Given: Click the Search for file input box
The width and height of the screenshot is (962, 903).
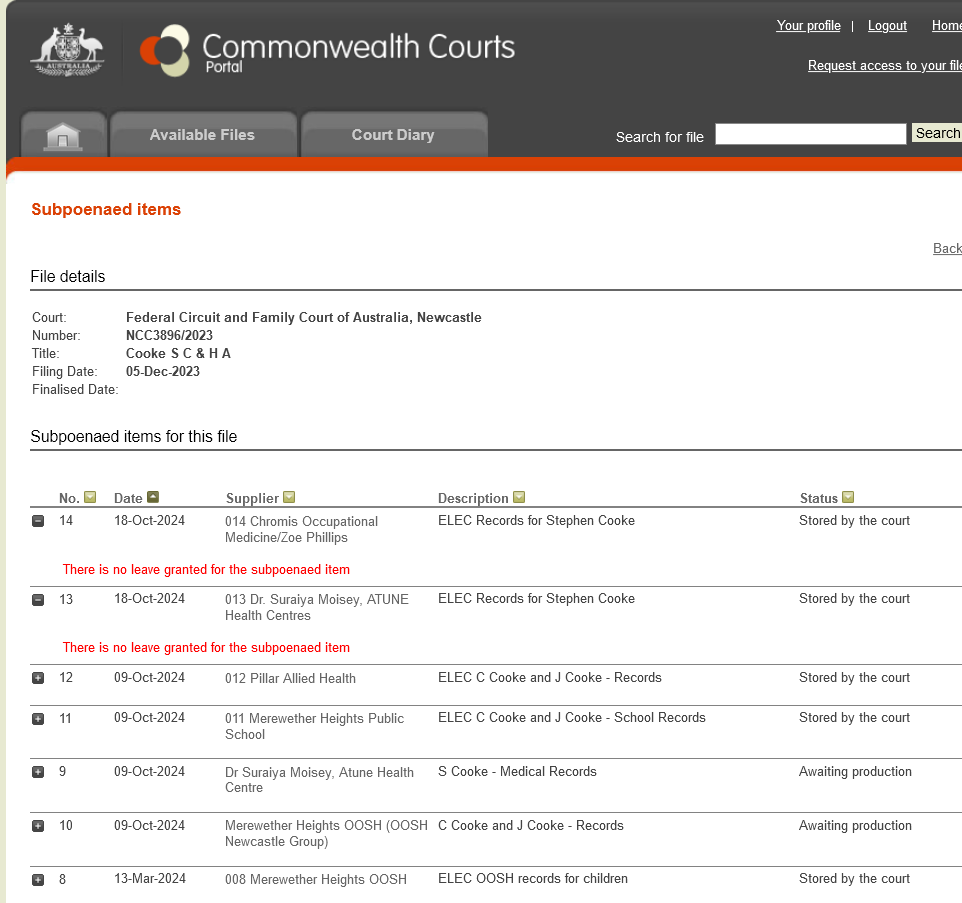Looking at the screenshot, I should (810, 134).
